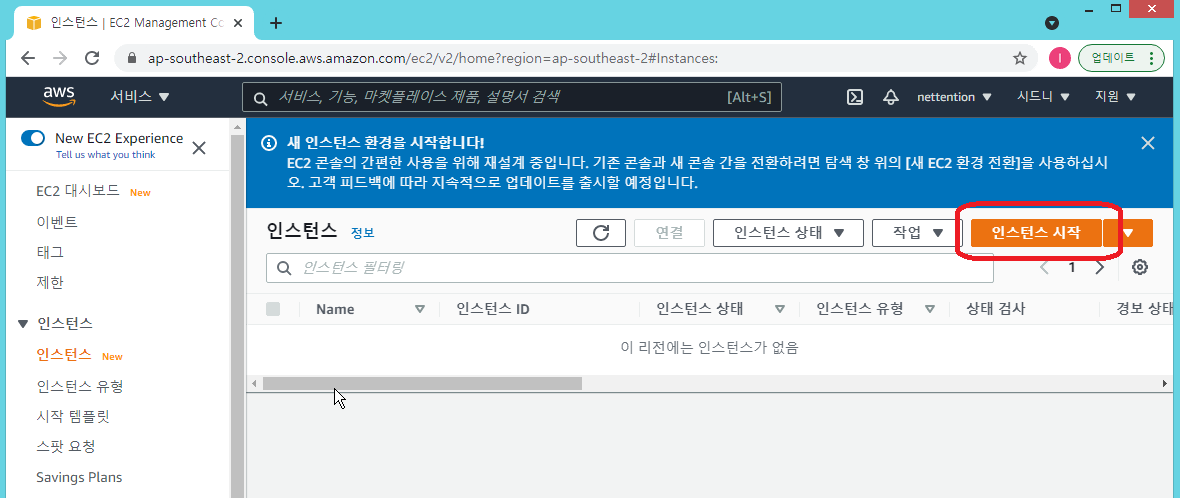Click the orange 인스턴스 시작 button
The height and width of the screenshot is (498, 1180).
pos(1035,233)
